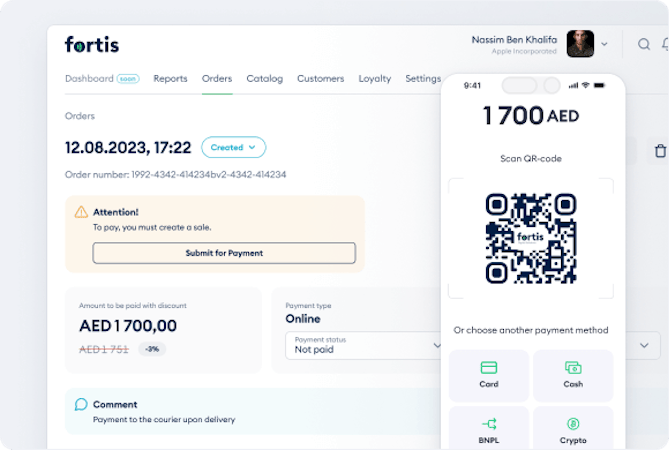Click the Online payment type value

[x=303, y=319]
